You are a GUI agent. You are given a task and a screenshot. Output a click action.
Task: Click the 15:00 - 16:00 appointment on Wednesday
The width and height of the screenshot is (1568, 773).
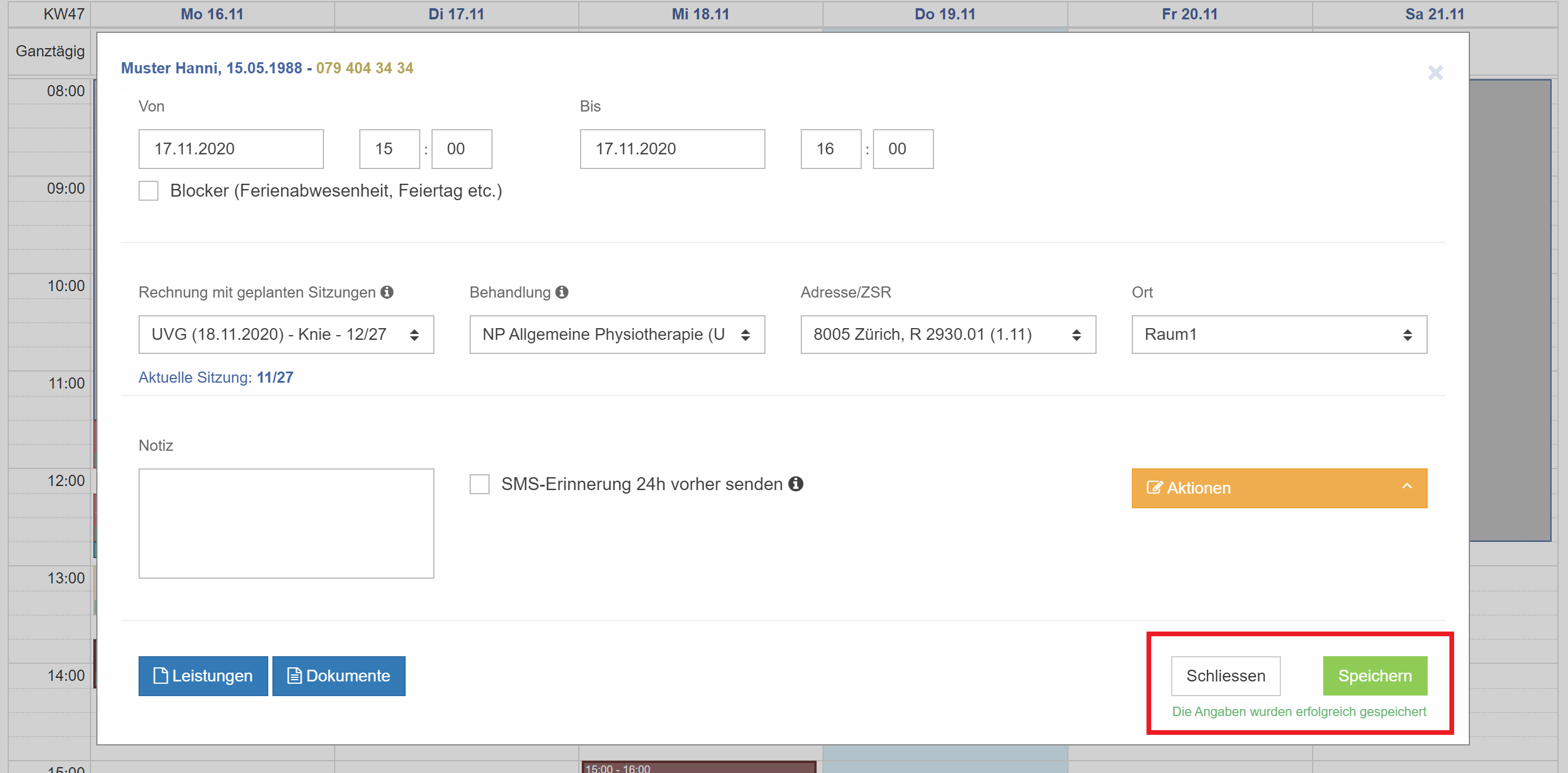699,767
